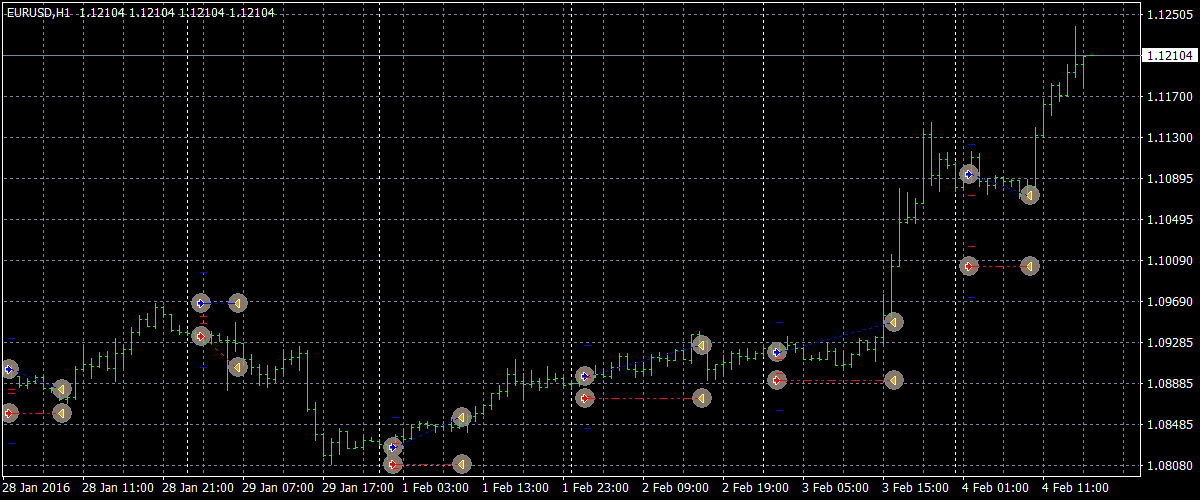This screenshot has height=500, width=1200.
Task: Select the close marker ending the 28 Jan 21:00 red line
Action: pyautogui.click(x=237, y=367)
